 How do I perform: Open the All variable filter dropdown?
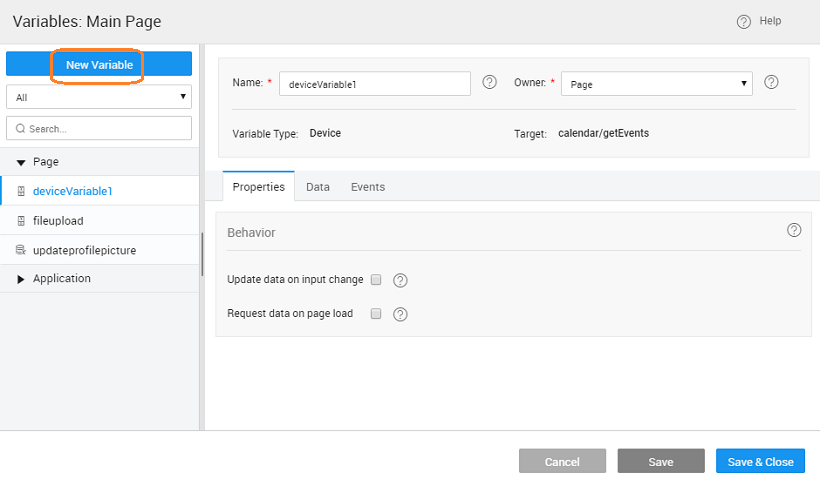coord(98,97)
